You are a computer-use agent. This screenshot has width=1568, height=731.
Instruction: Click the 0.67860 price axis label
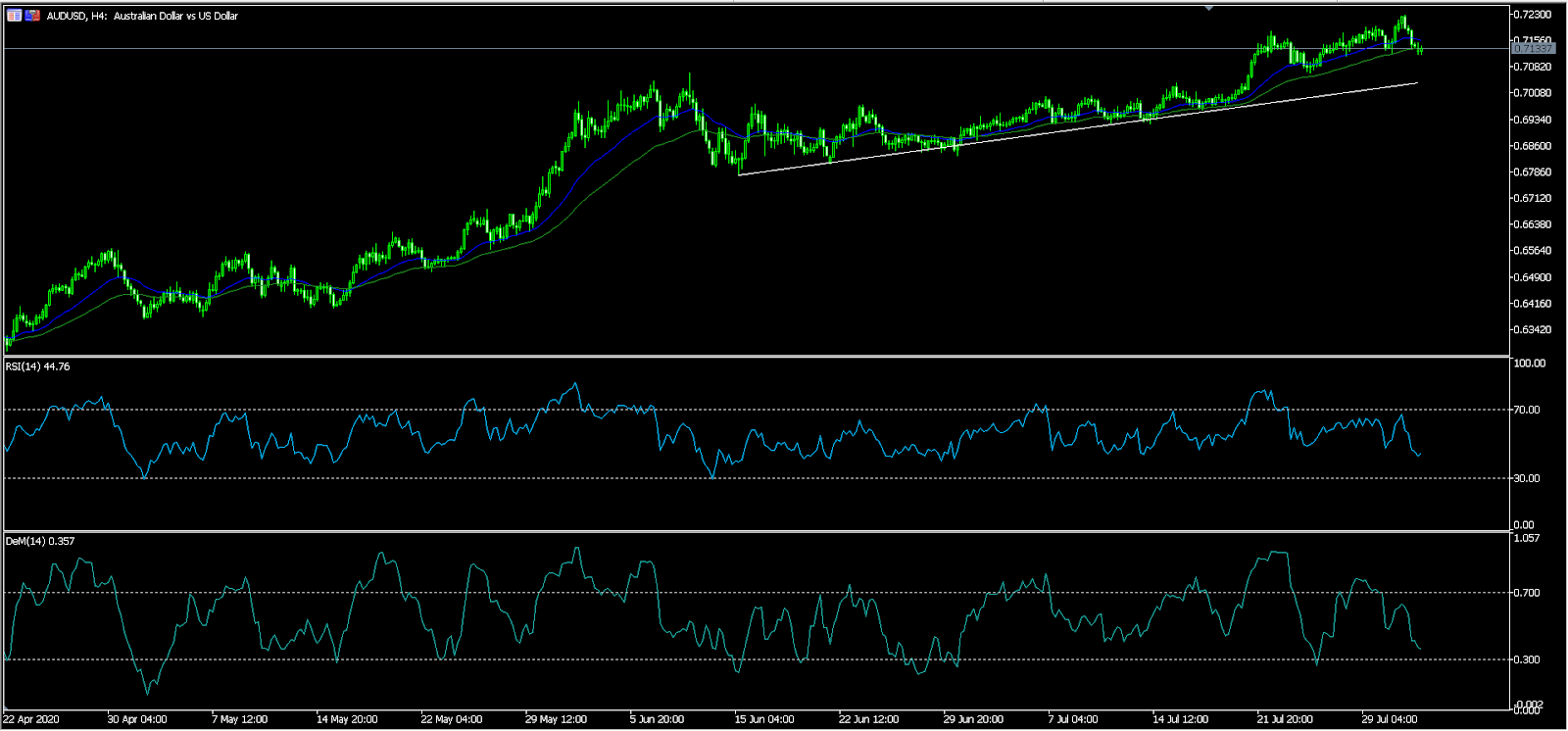[x=1533, y=171]
